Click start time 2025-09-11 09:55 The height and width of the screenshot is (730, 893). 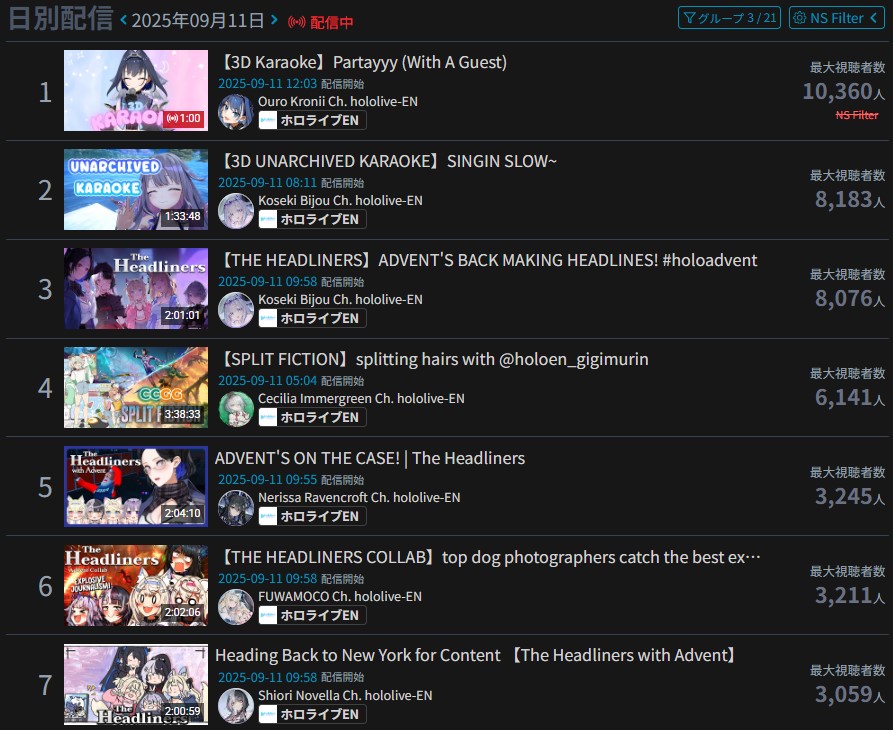coord(267,480)
